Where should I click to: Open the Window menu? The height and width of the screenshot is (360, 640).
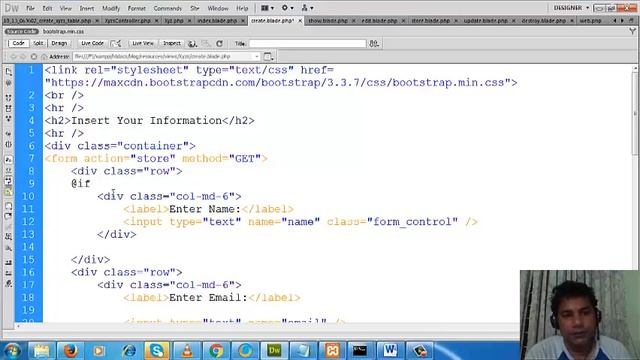[x=218, y=8]
